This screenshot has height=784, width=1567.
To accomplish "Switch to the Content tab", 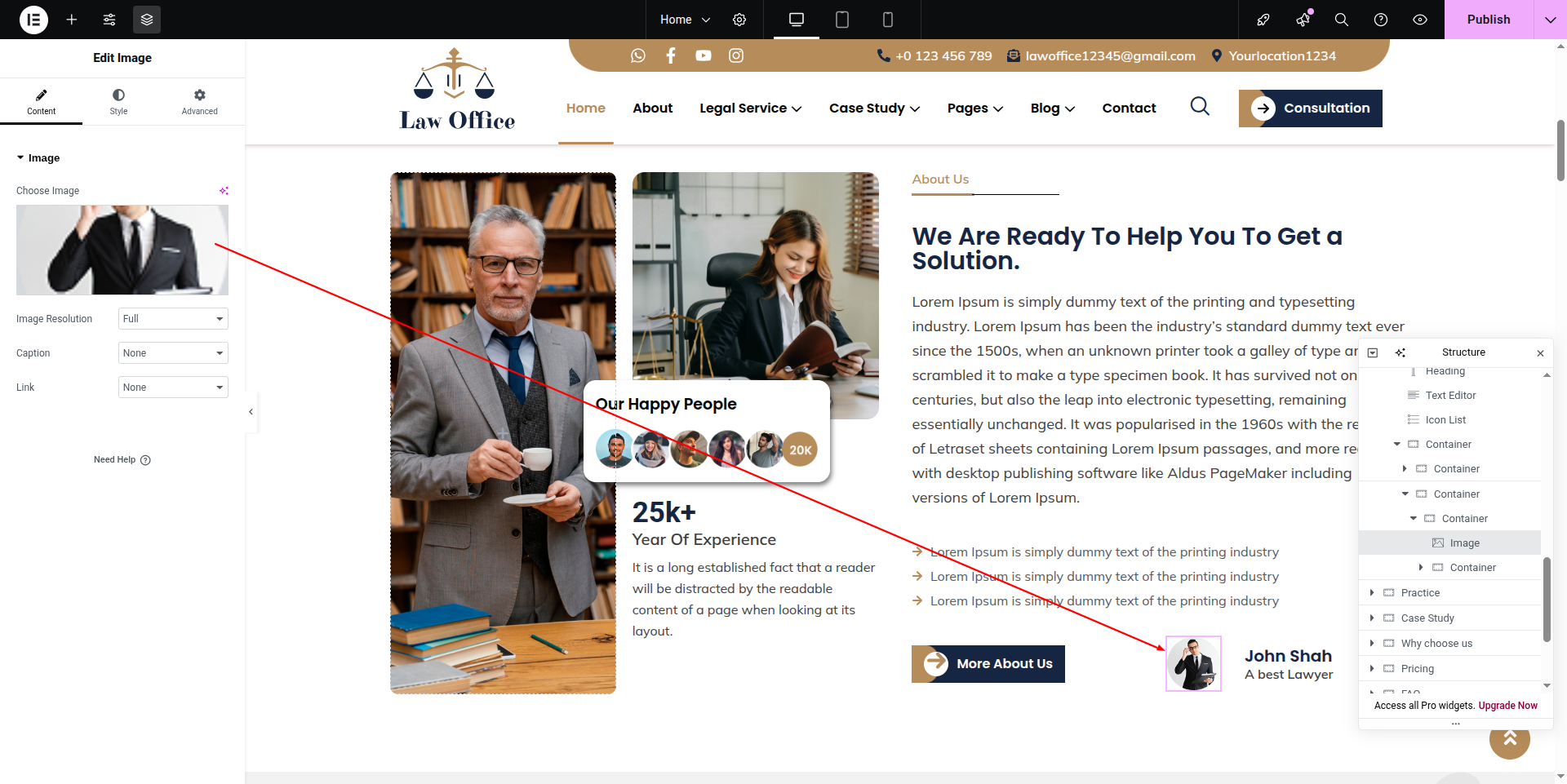I will [x=41, y=102].
